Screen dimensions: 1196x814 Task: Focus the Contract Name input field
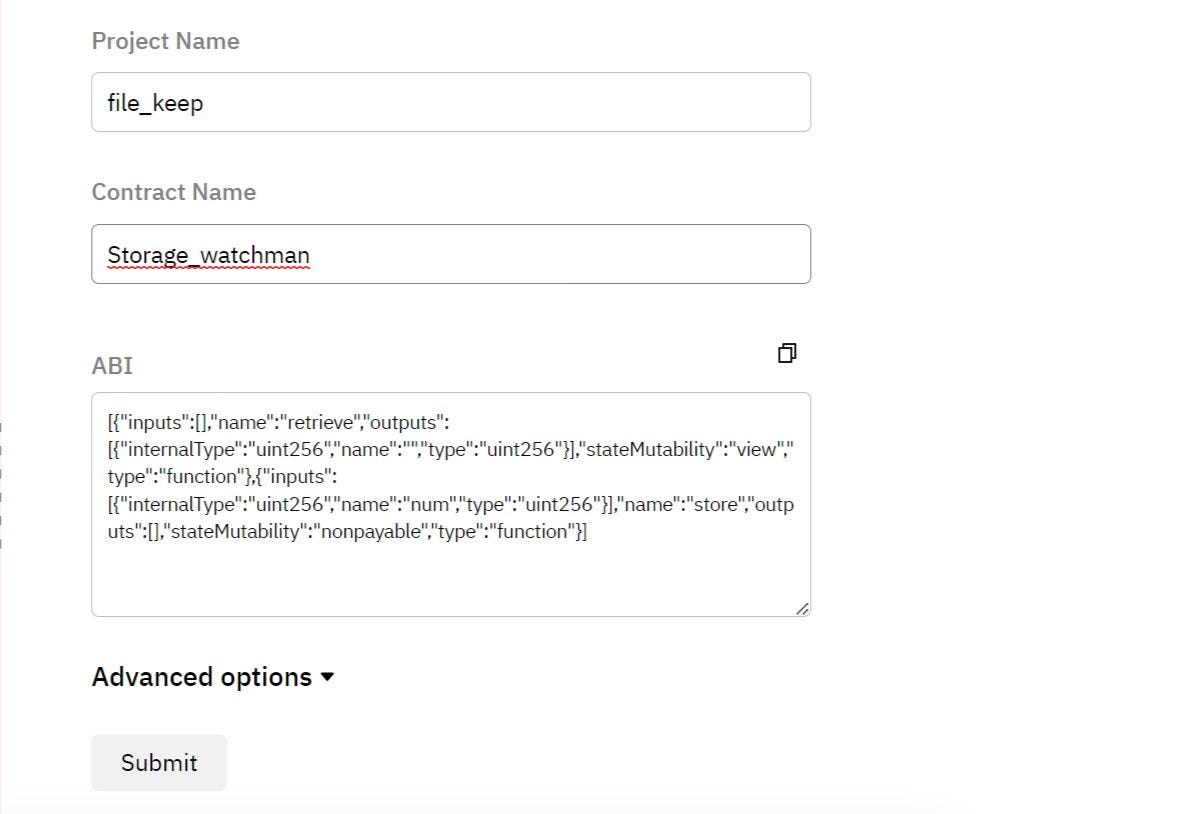point(451,254)
